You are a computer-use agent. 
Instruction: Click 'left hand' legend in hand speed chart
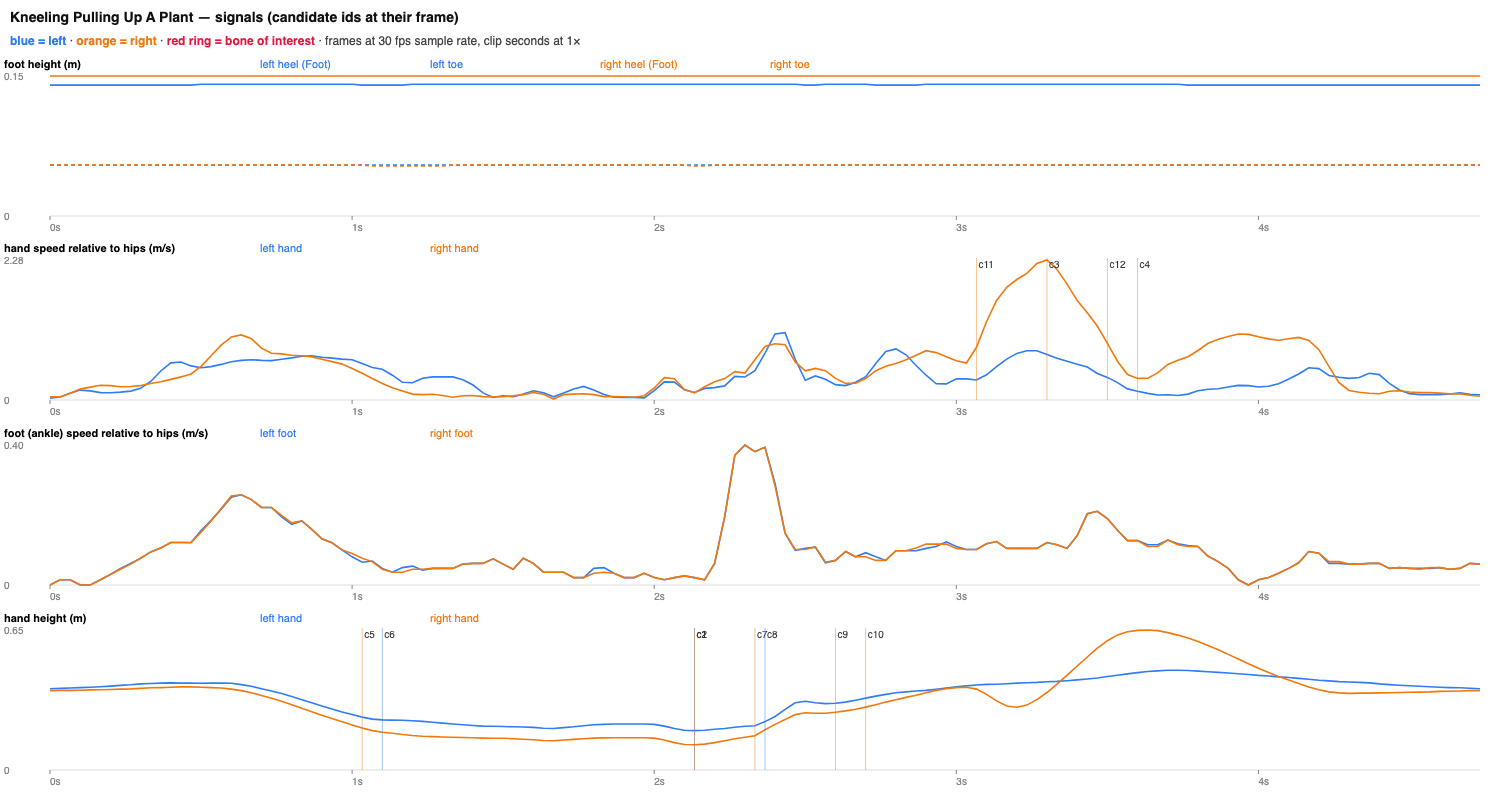coord(281,249)
